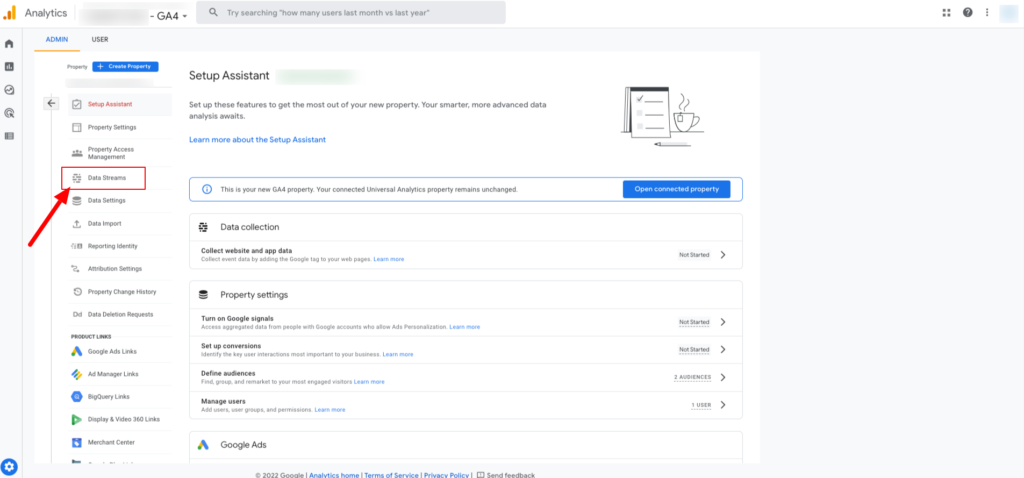
Task: Expand the Collect website and app data row
Action: click(466, 255)
